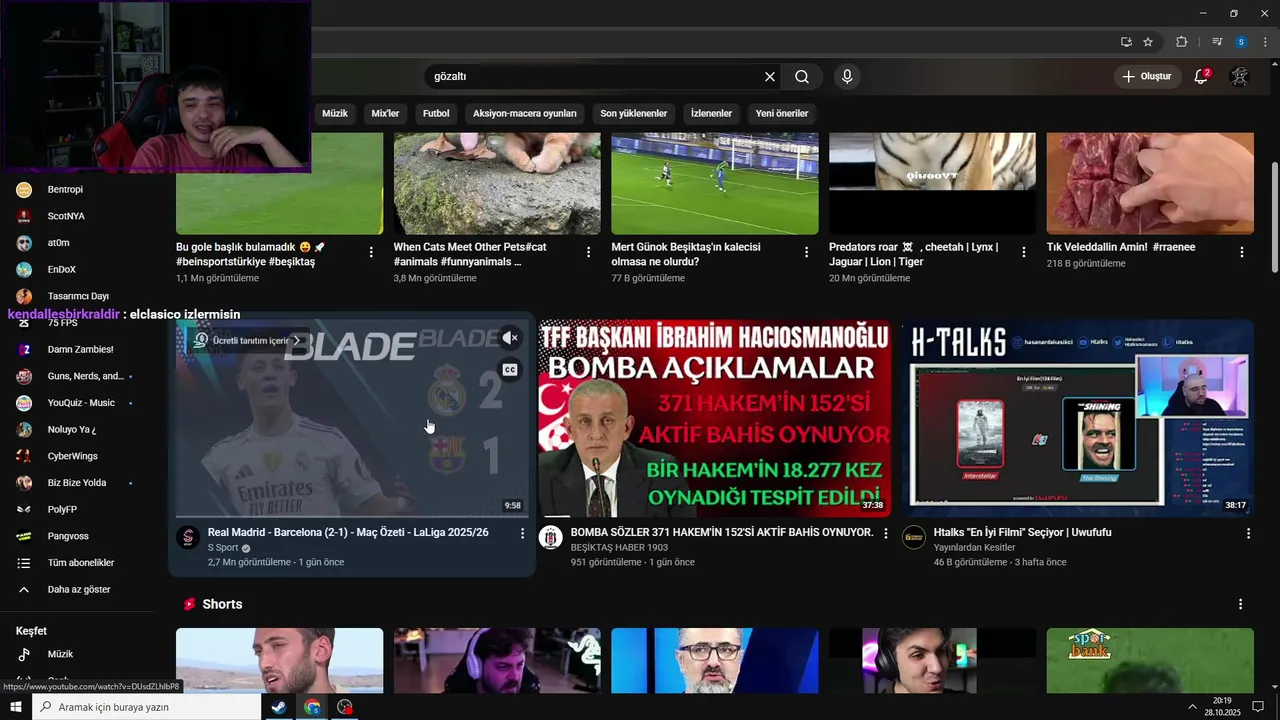The height and width of the screenshot is (720, 1280).
Task: Seek on the Real Madrid preview progress bar
Action: coord(352,516)
